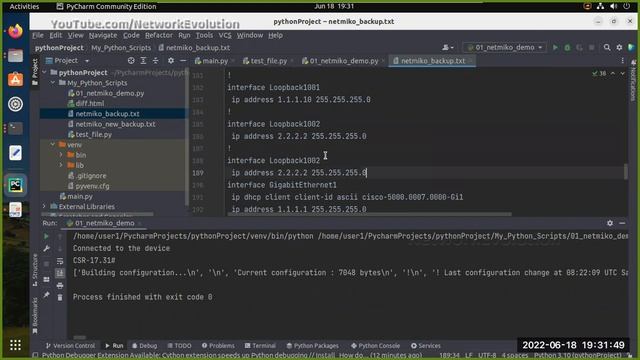
Task: Open the File menu
Action: (38, 36)
